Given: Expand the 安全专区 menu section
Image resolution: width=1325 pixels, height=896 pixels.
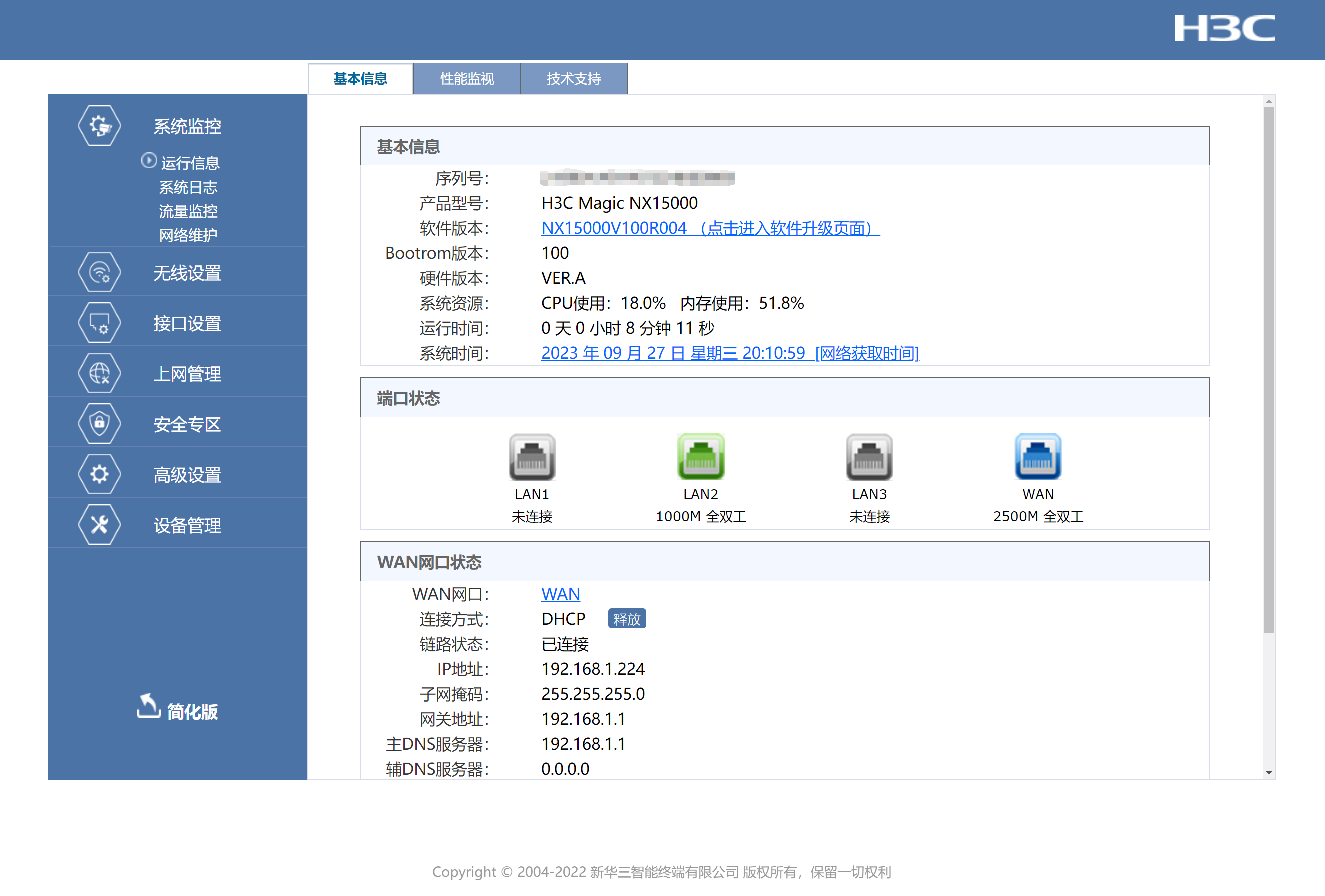Looking at the screenshot, I should click(187, 424).
